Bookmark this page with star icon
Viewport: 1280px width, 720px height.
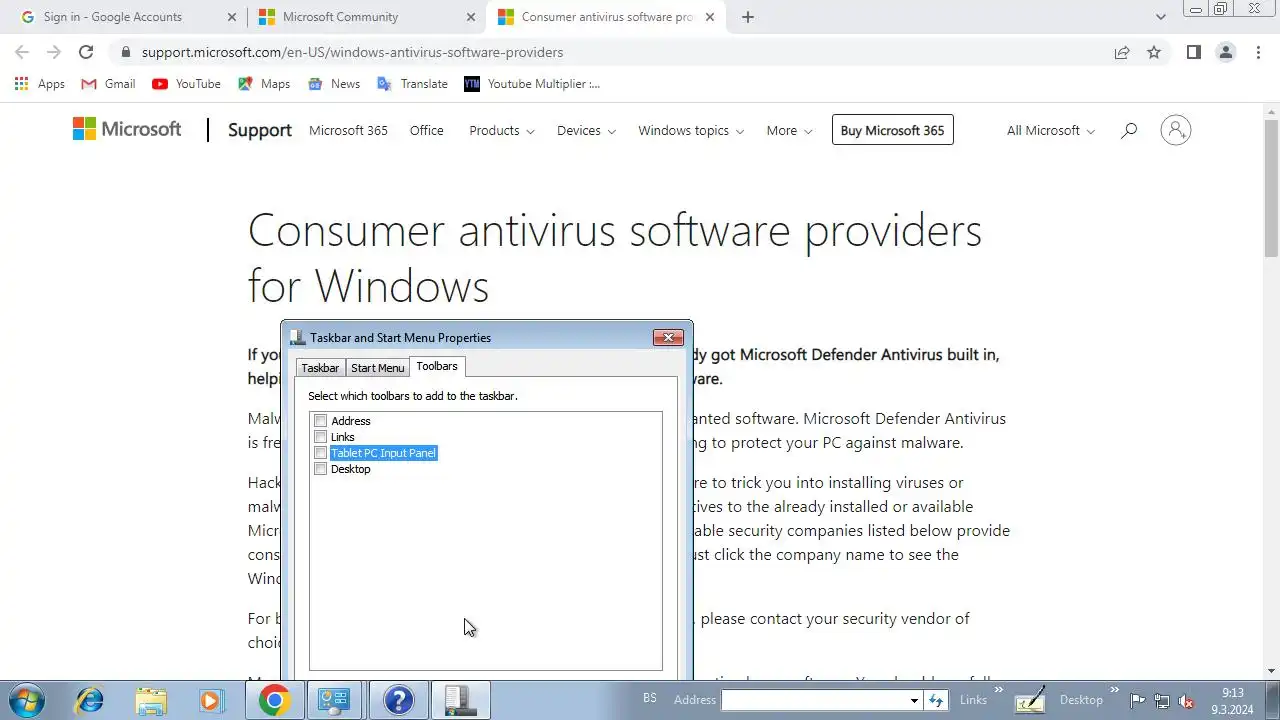(x=1154, y=52)
